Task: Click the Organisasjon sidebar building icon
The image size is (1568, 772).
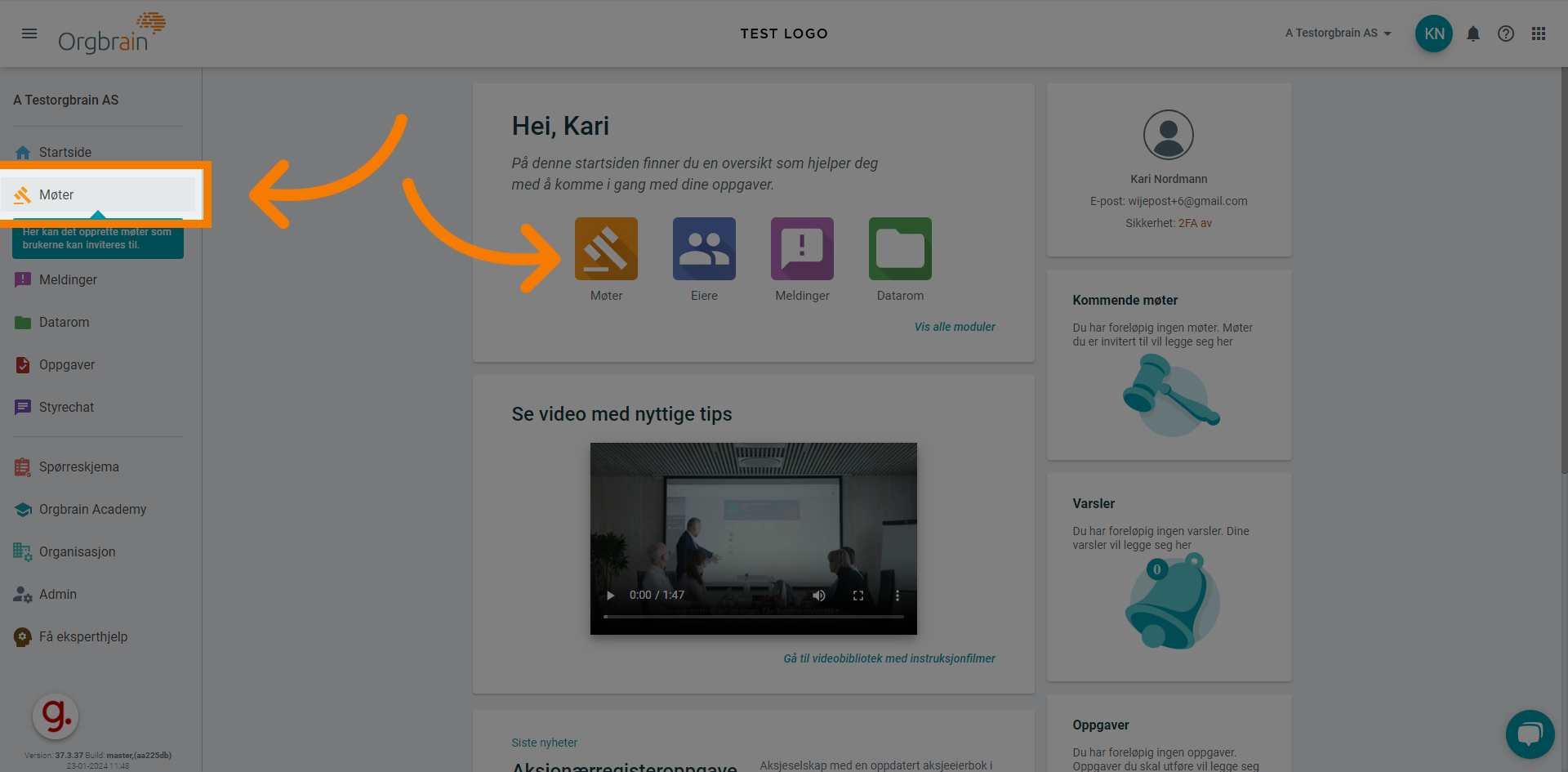Action: point(23,552)
